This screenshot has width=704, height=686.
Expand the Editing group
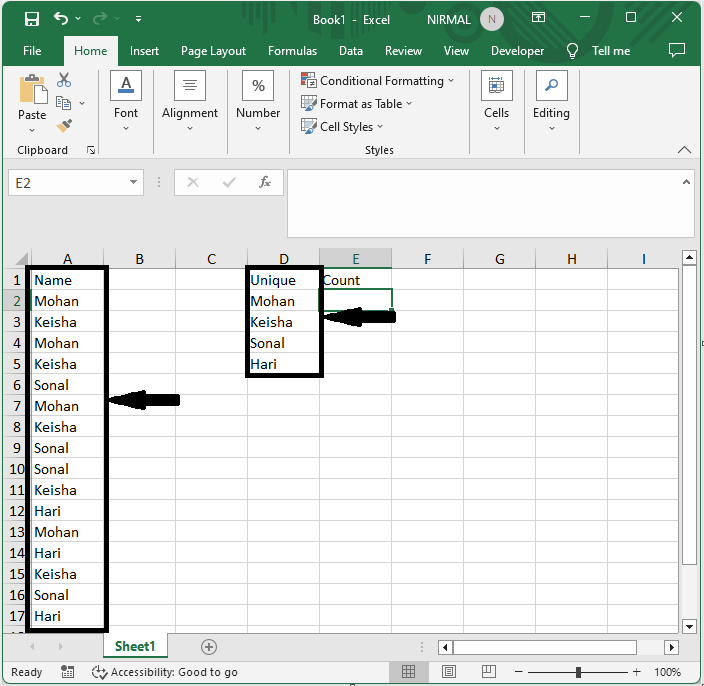point(551,101)
